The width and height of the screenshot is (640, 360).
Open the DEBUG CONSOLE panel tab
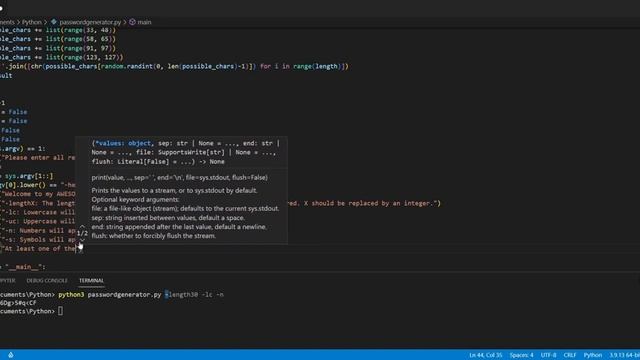(x=47, y=280)
